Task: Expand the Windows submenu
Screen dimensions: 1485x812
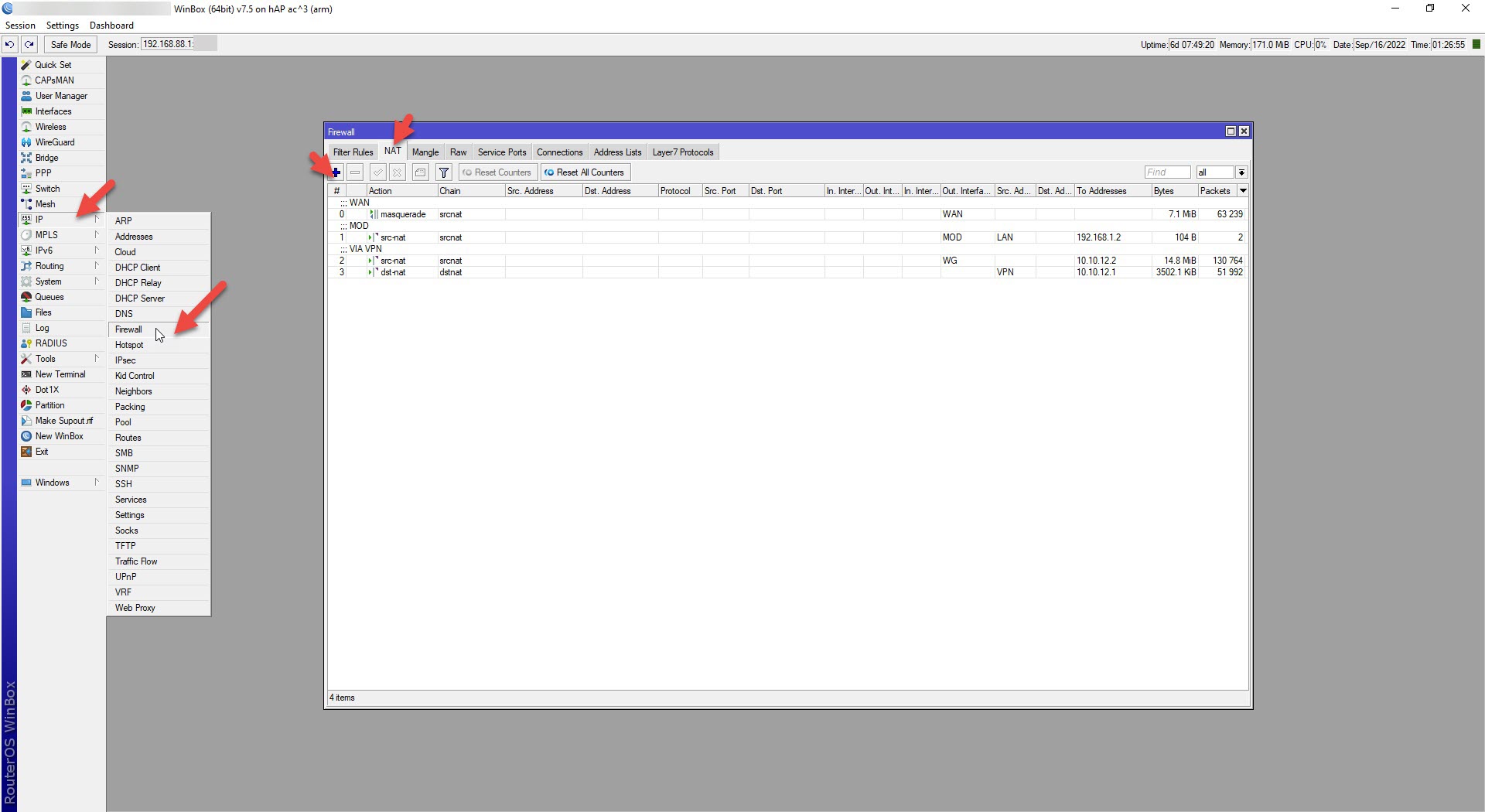Action: tap(61, 483)
